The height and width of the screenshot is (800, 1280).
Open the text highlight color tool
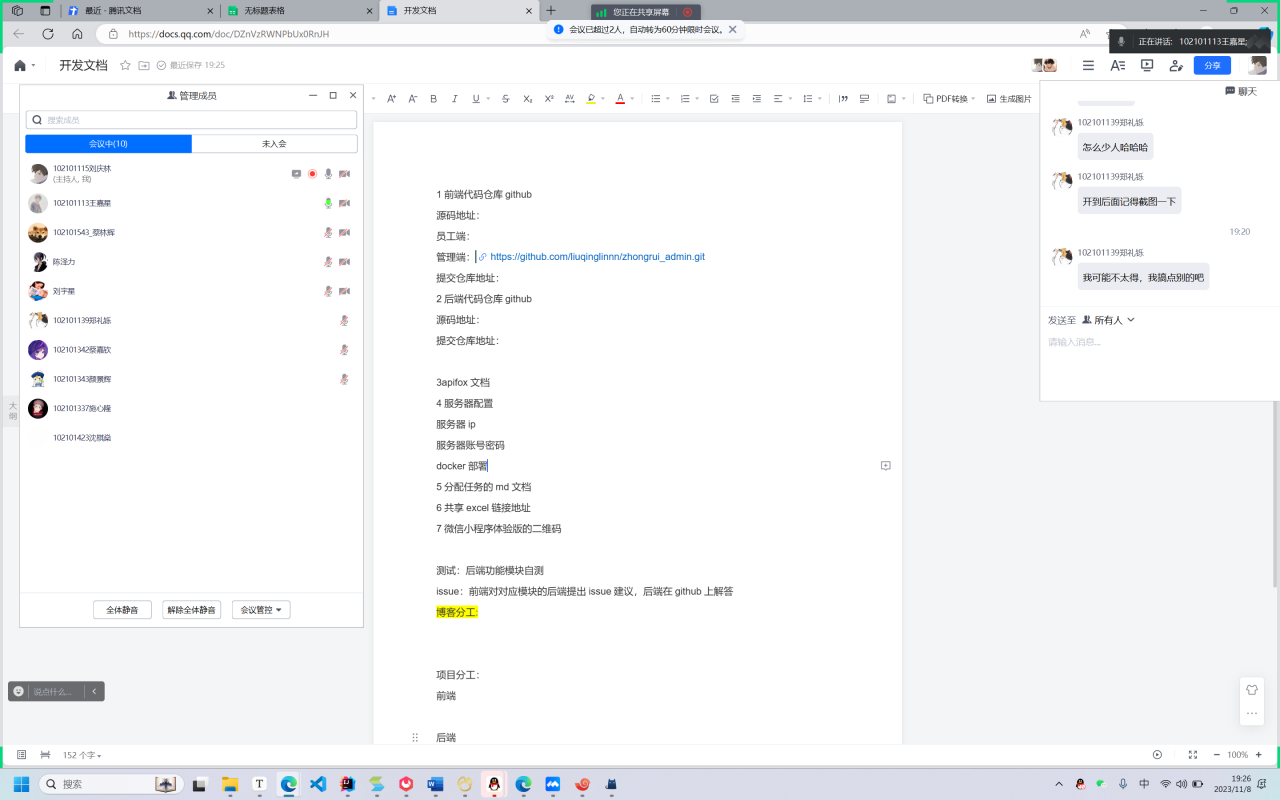pos(590,98)
